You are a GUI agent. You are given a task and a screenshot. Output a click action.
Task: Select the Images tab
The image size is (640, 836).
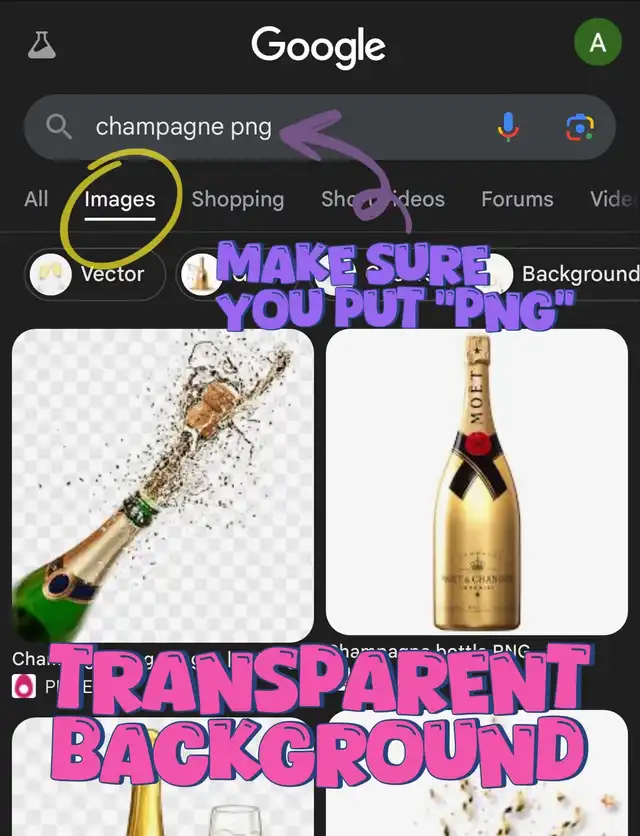[x=119, y=200]
